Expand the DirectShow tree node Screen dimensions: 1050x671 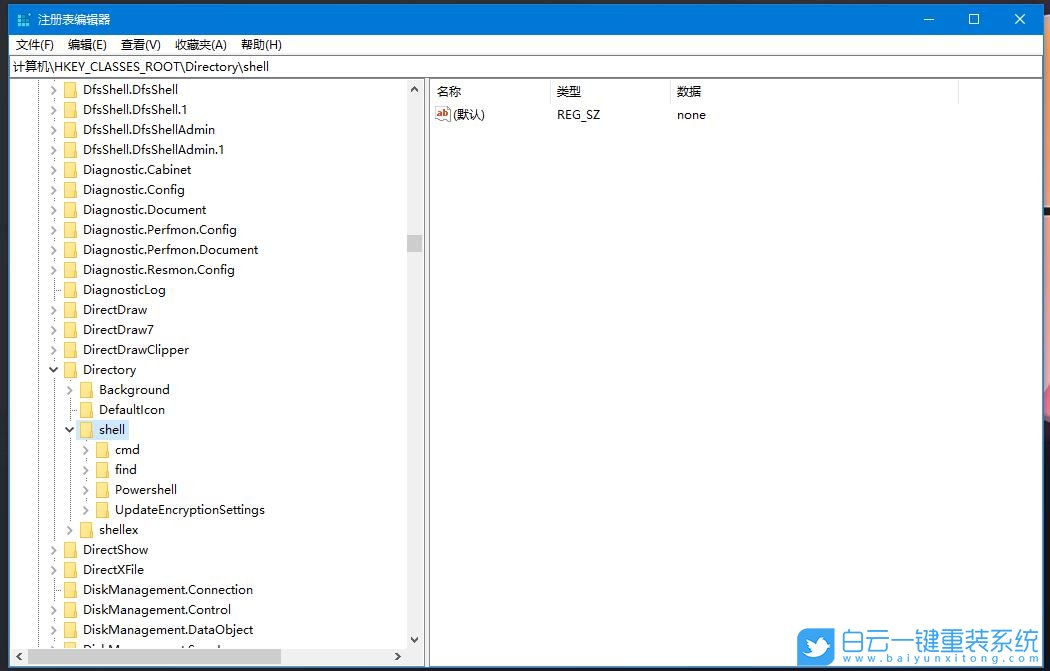[x=53, y=549]
